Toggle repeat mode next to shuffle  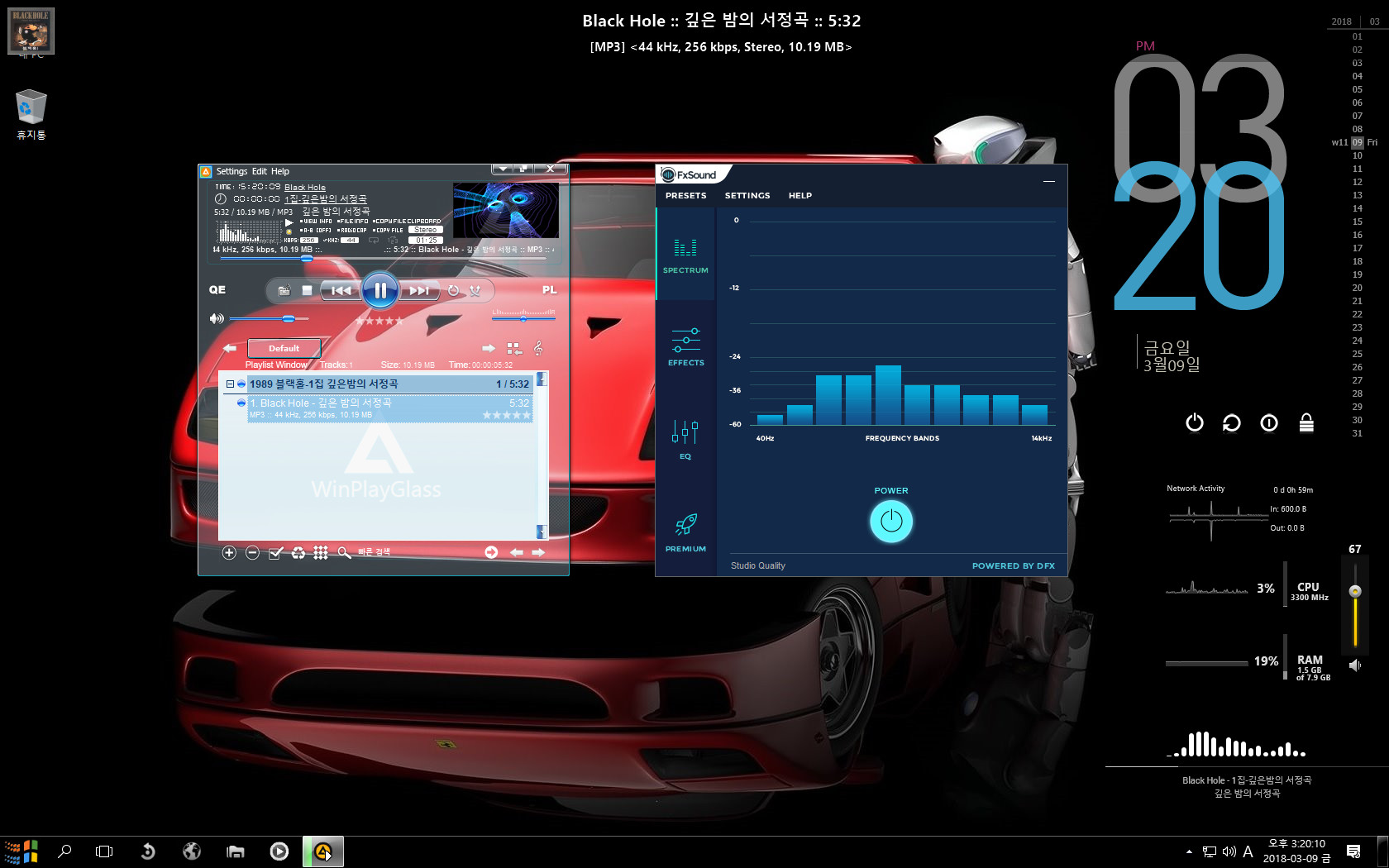point(453,290)
